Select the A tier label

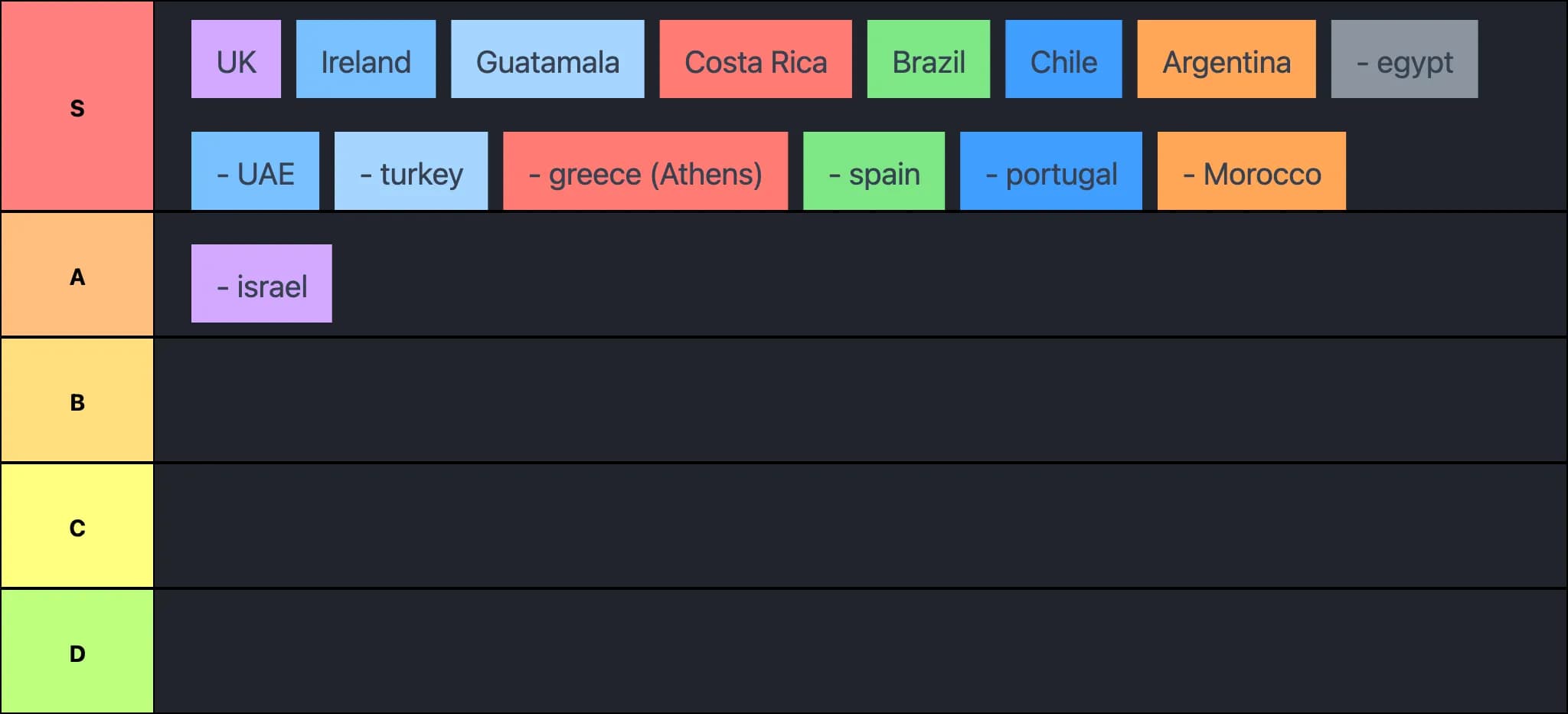tap(77, 276)
